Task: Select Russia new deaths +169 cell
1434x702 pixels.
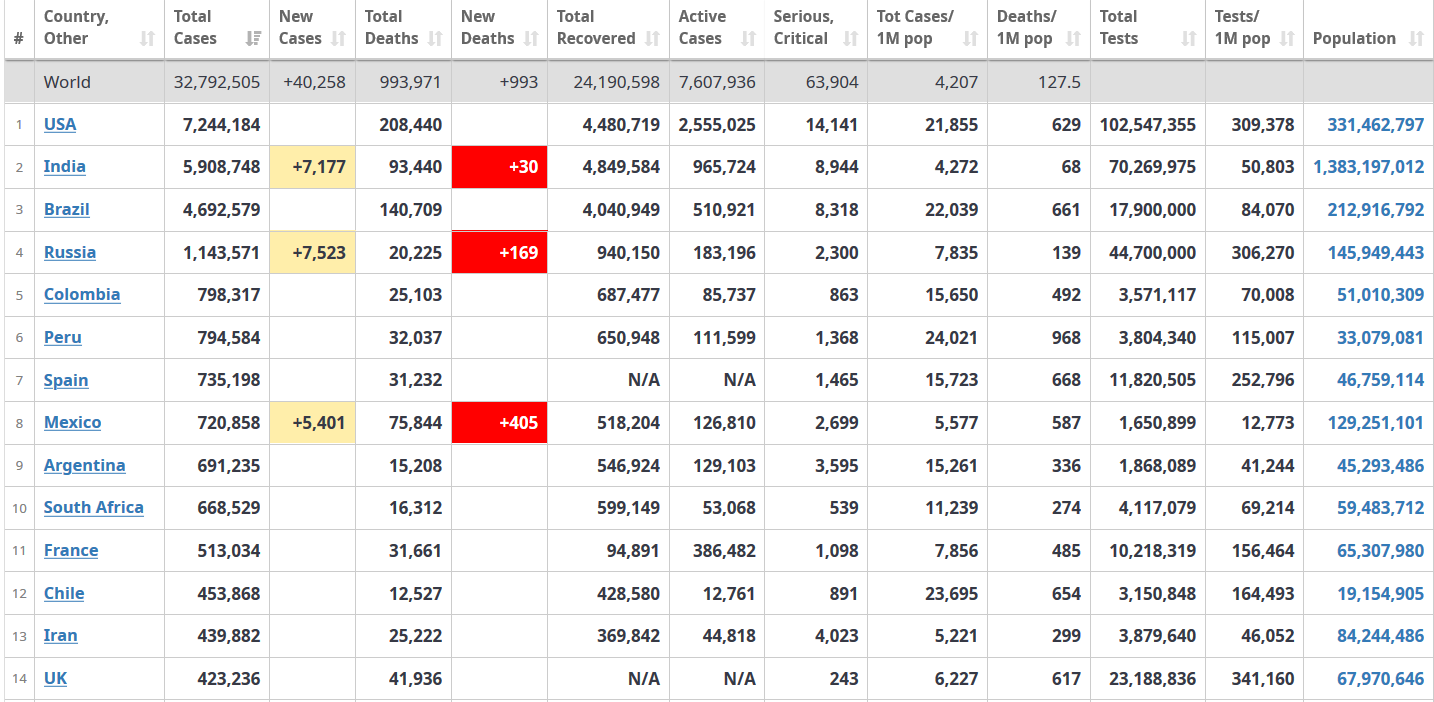Action: [x=500, y=252]
